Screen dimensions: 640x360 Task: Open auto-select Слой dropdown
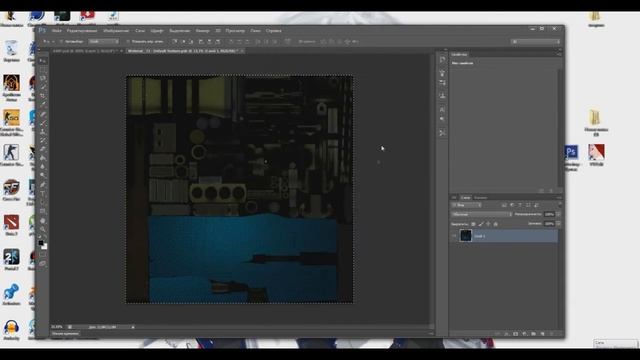tap(104, 42)
